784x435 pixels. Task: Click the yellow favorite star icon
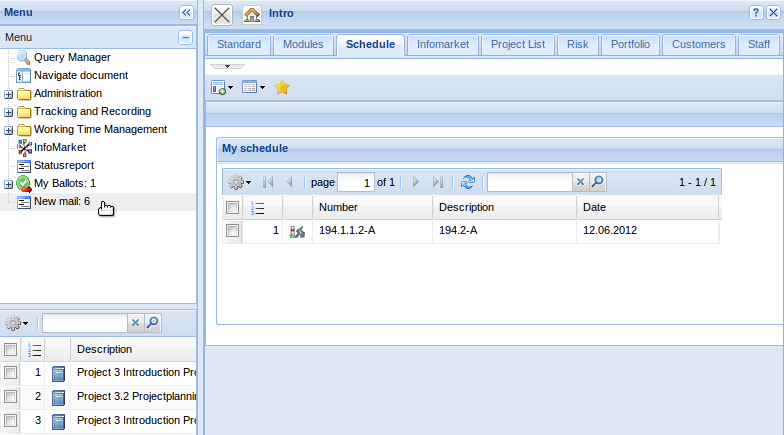click(x=282, y=88)
